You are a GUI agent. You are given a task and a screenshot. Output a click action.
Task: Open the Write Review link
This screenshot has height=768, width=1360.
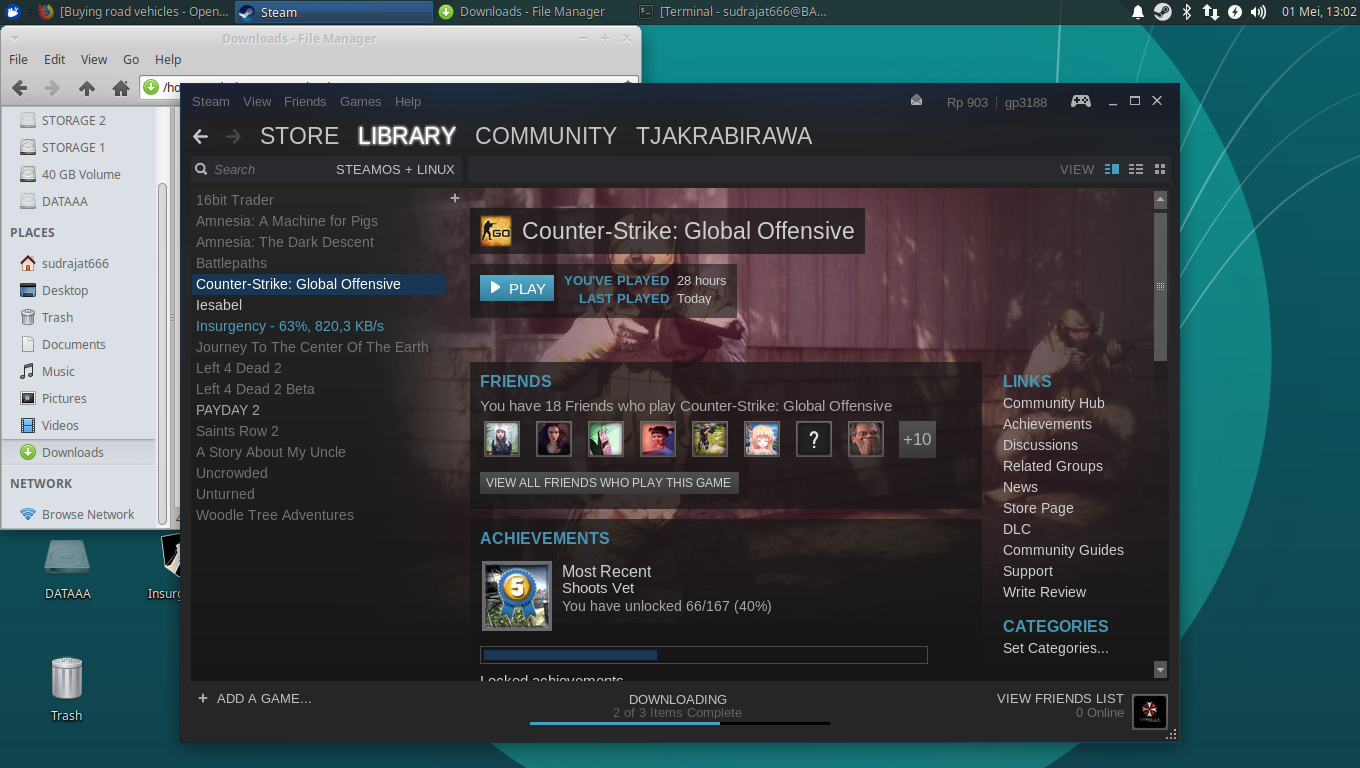point(1044,592)
